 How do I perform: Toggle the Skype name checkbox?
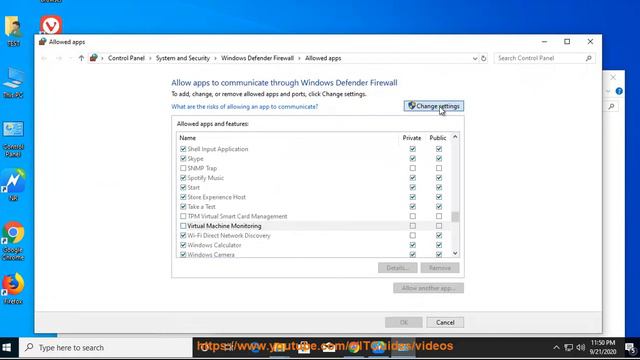tap(183, 158)
